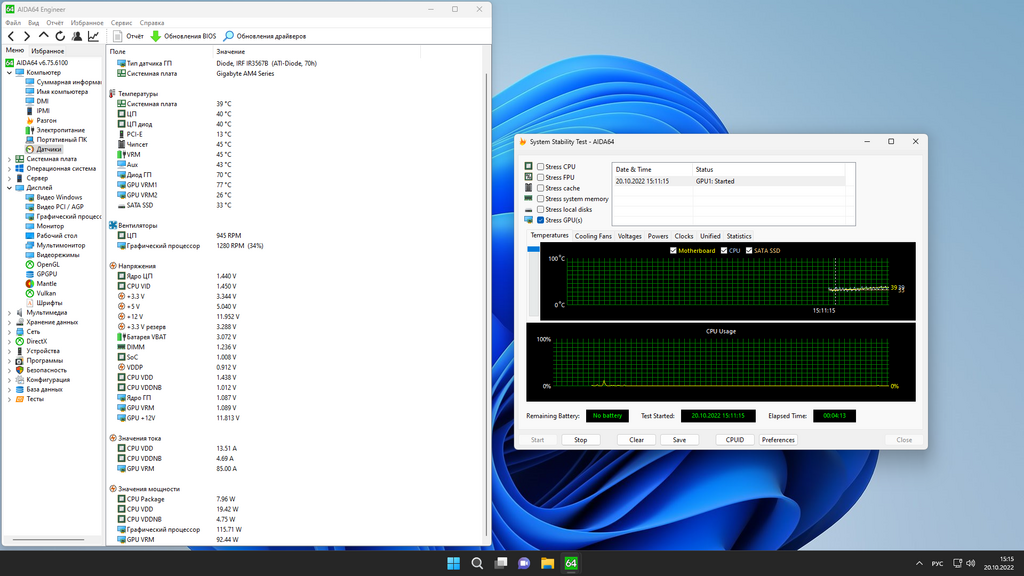Screen dimensions: 1024x576
Task: Expand the Хранение данных tree node
Action: pyautogui.click(x=9, y=322)
